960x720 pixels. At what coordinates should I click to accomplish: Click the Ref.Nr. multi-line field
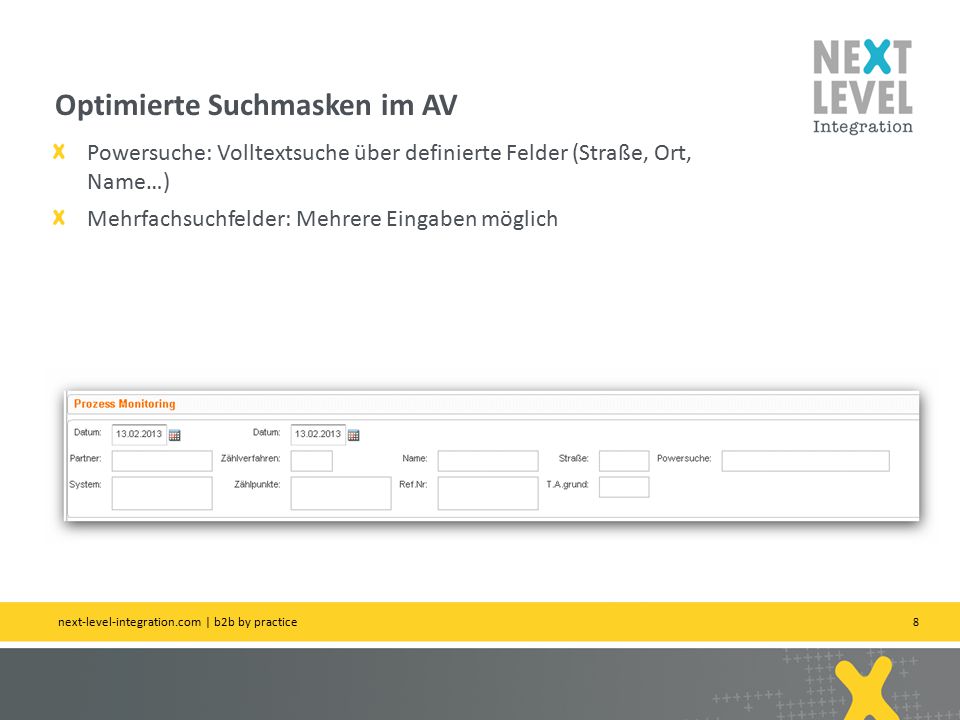488,493
